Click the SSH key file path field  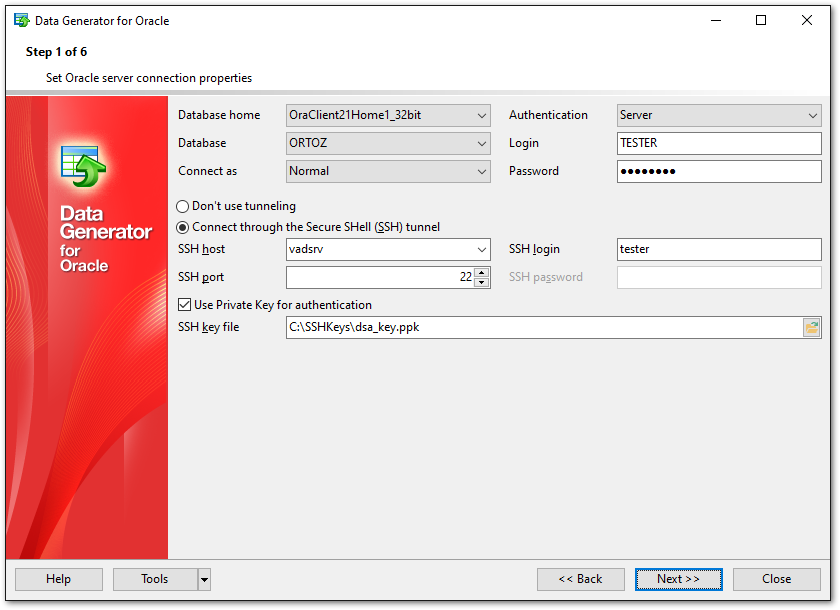point(544,327)
